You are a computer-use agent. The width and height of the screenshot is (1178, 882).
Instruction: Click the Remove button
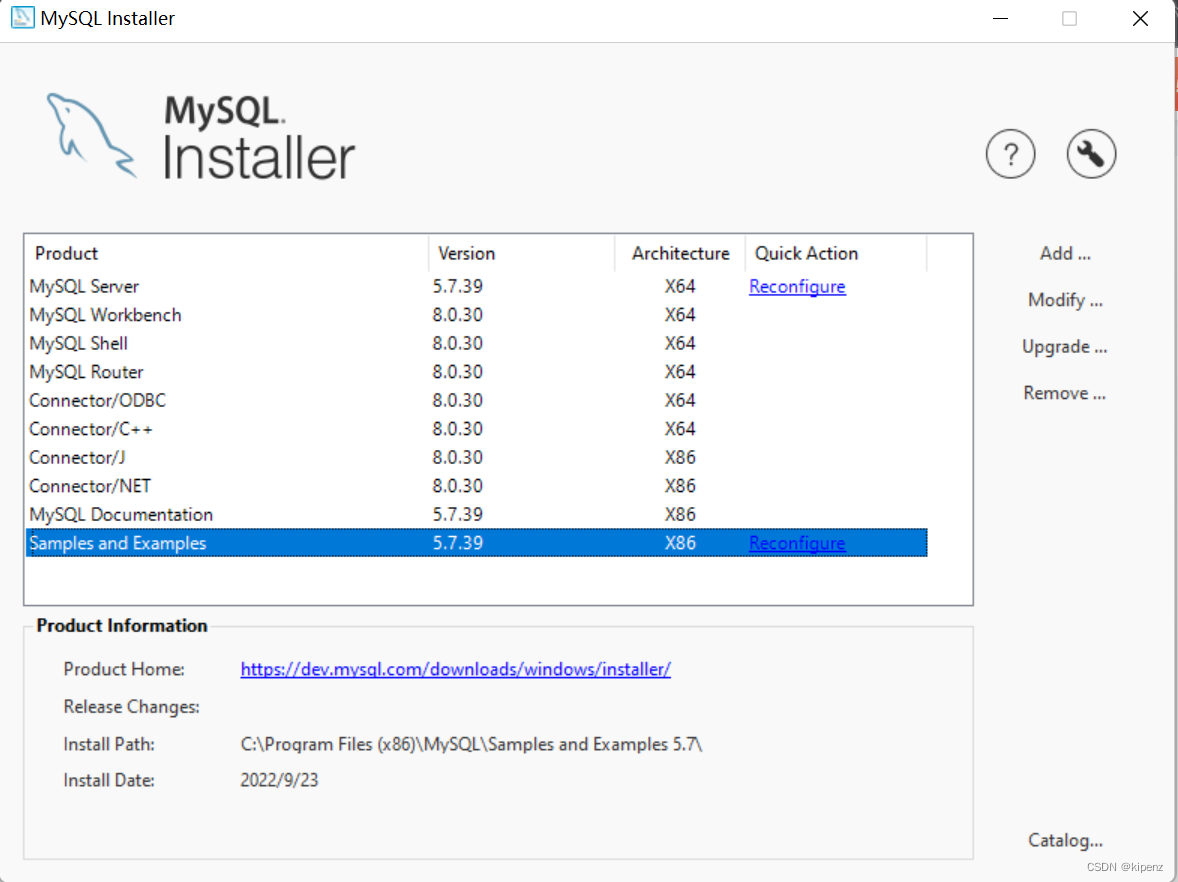[1063, 393]
